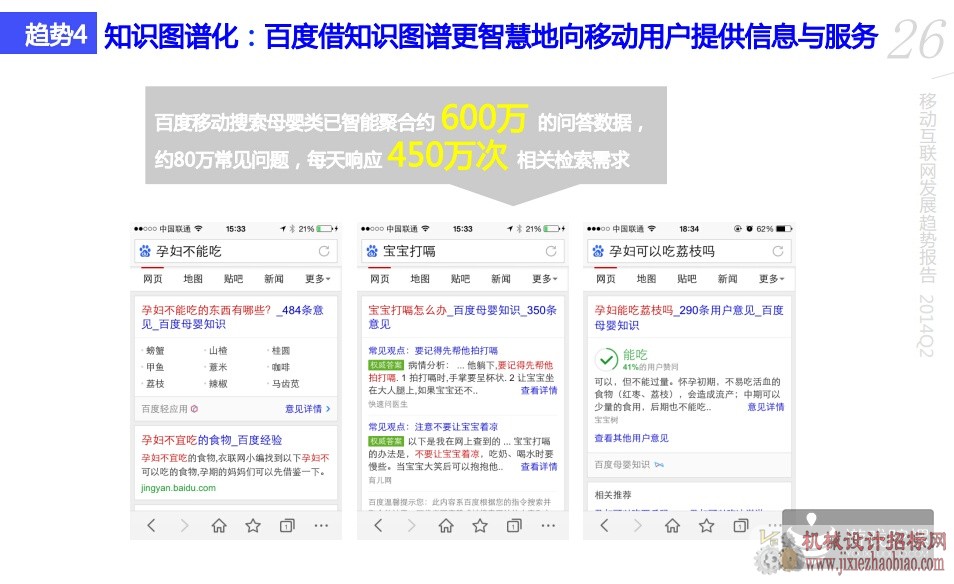This screenshot has width=954, height=584.
Task: Open result 孕妇不能吃的东西有哪些 484条意见
Action: tap(232, 317)
